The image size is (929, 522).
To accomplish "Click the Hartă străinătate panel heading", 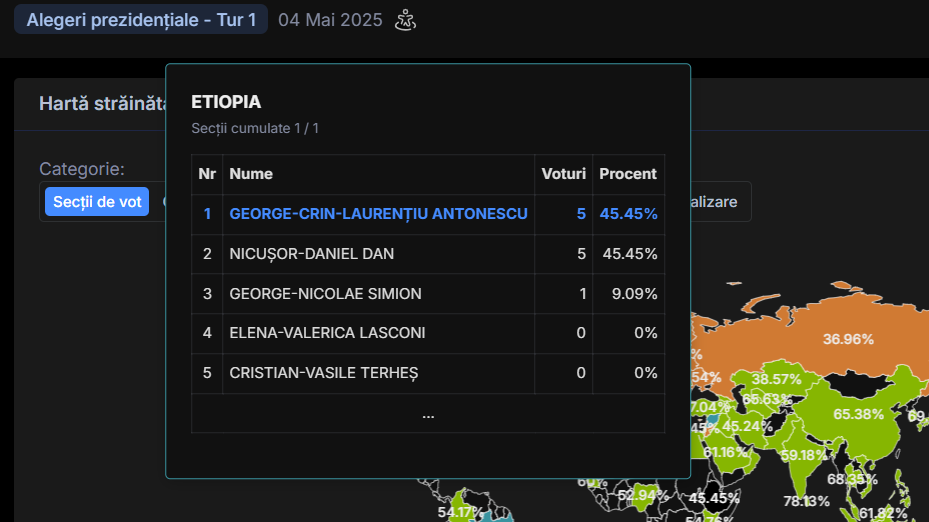I will 101,104.
